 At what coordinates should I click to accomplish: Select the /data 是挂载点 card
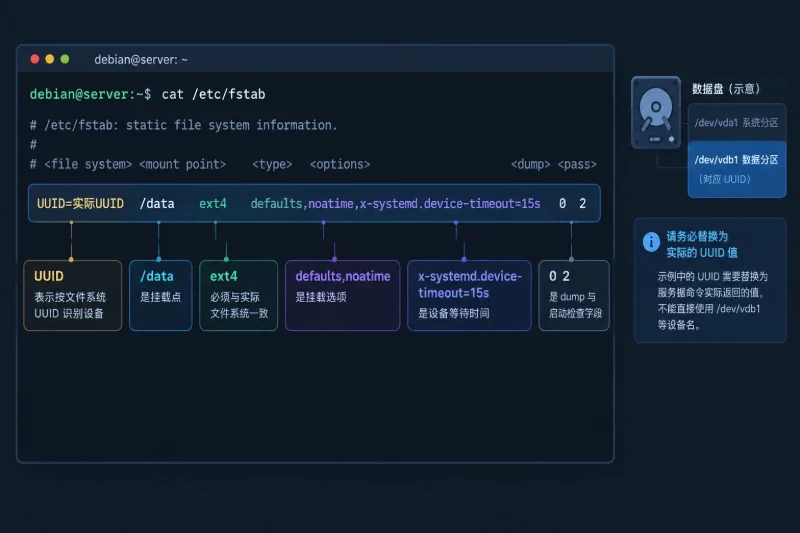tap(161, 296)
